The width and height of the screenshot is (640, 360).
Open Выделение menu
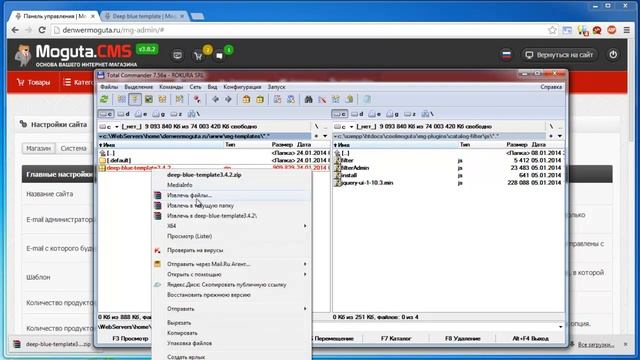click(x=139, y=87)
